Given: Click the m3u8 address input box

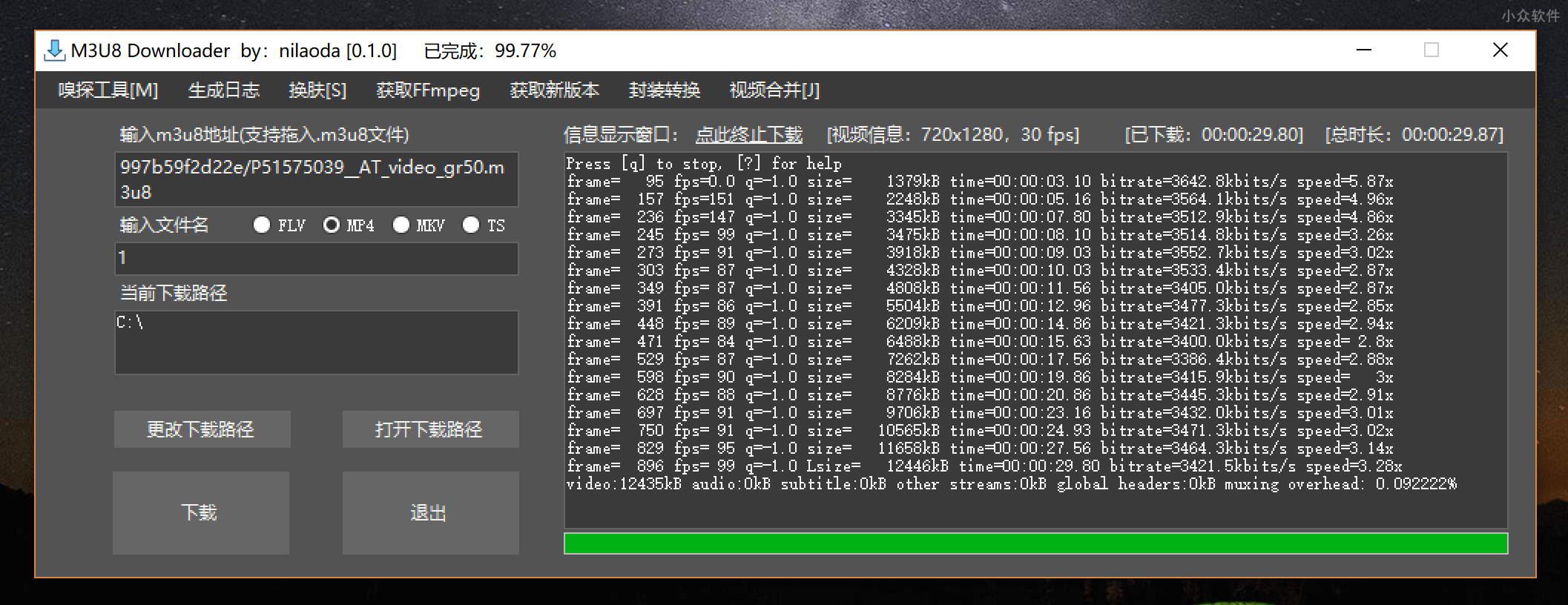Looking at the screenshot, I should pyautogui.click(x=317, y=179).
